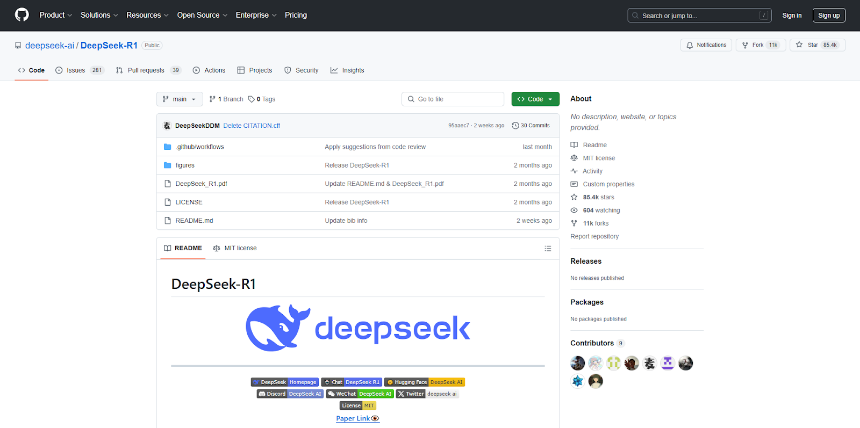Open the deepseek-ai owner link
The height and width of the screenshot is (428, 860).
click(50, 46)
